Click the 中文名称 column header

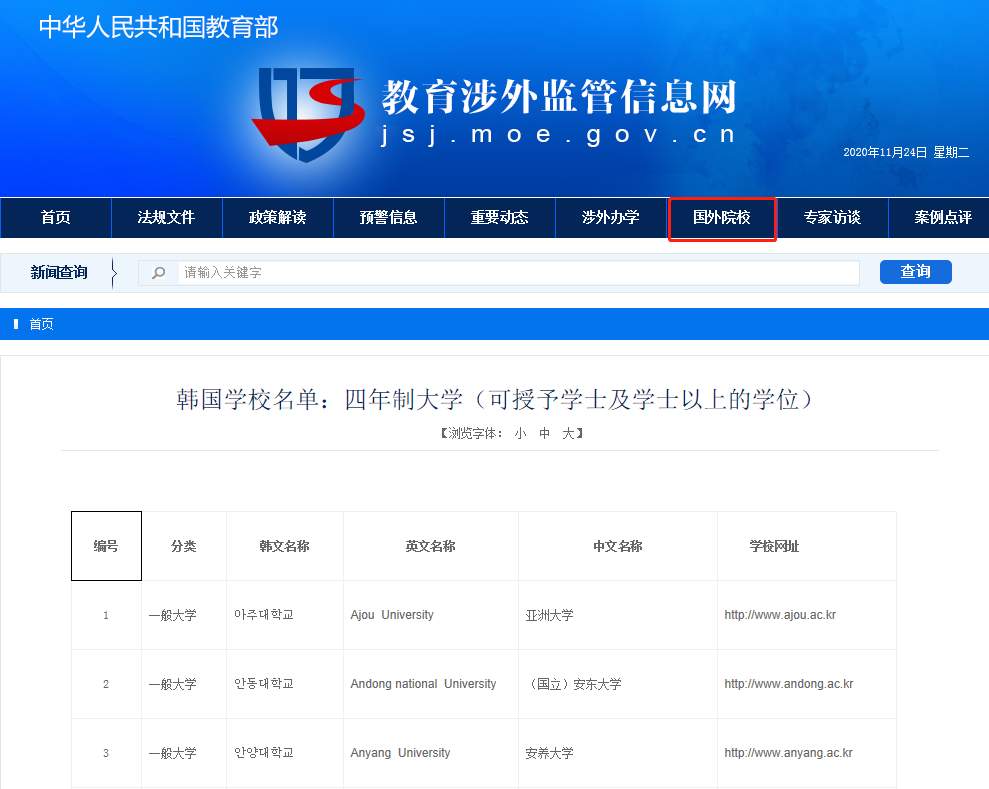pos(617,546)
